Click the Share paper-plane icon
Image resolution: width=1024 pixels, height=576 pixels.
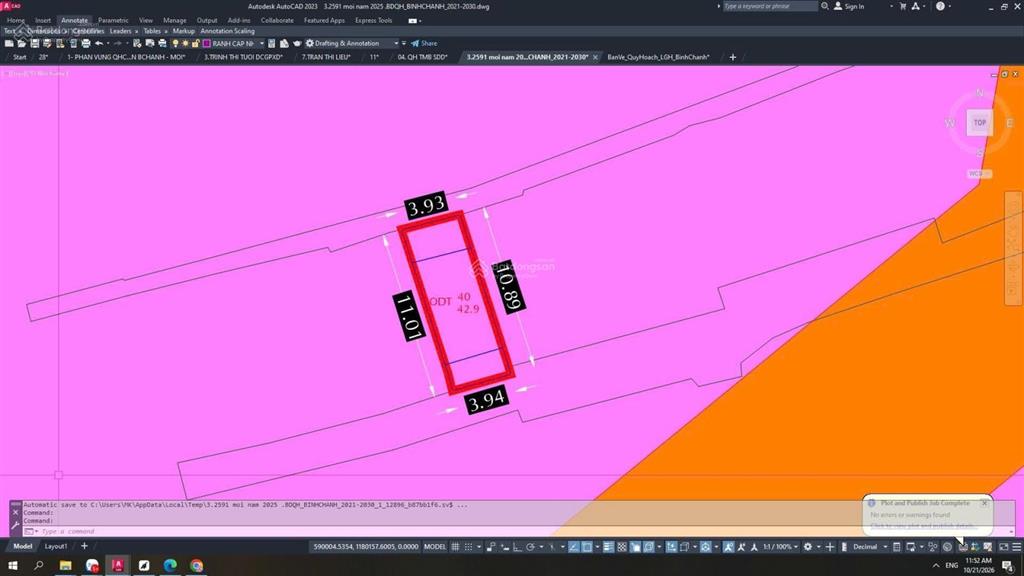(x=415, y=44)
